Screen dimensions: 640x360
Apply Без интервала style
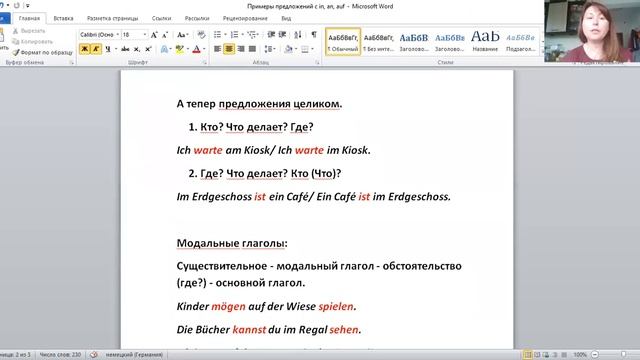[378, 42]
